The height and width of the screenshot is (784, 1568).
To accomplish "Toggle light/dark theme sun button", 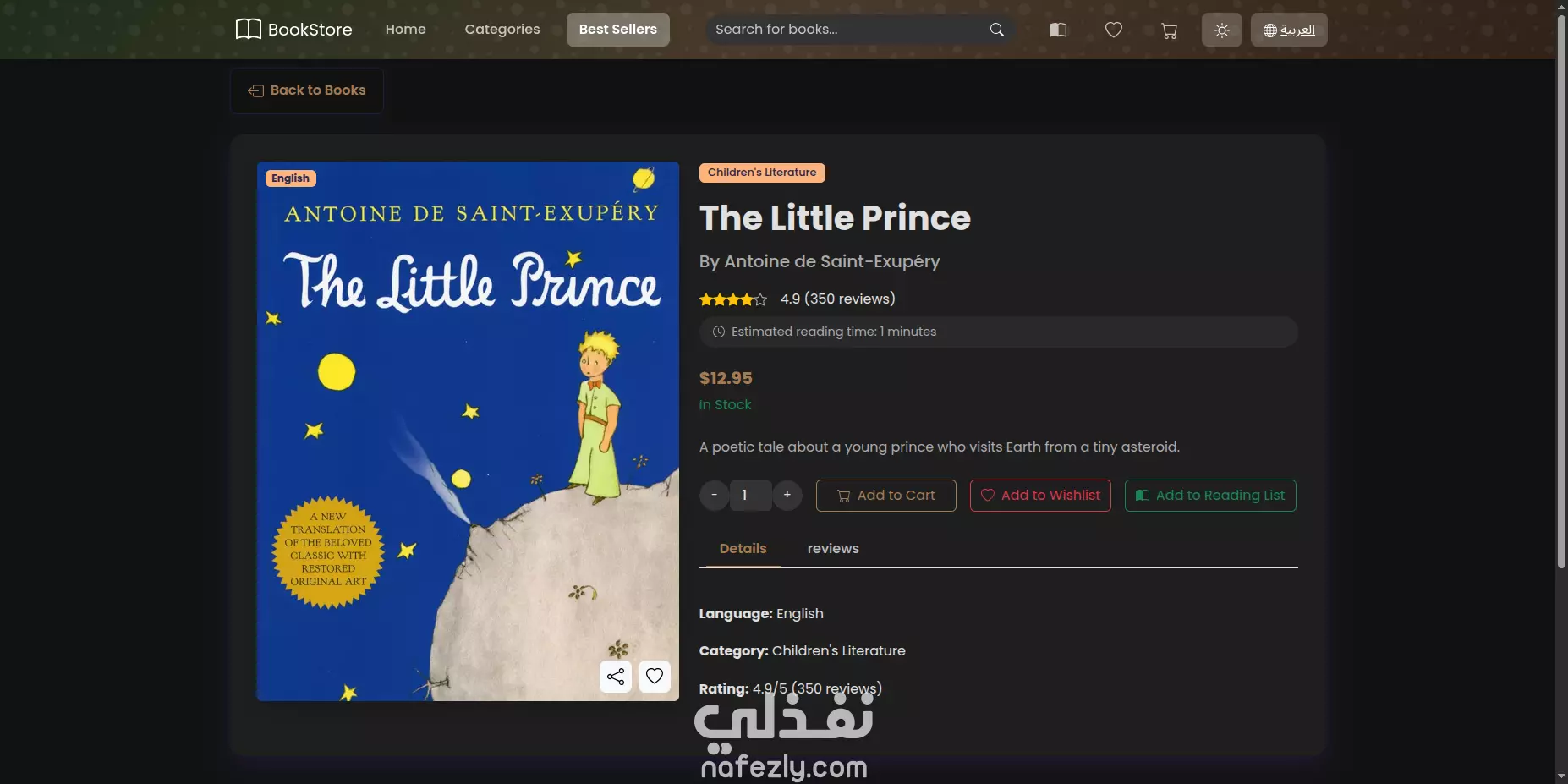I will 1222,30.
